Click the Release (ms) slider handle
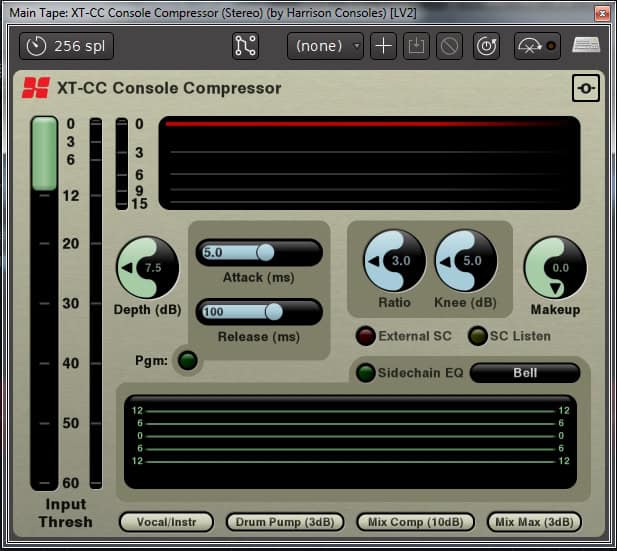The width and height of the screenshot is (617, 551). pos(273,312)
